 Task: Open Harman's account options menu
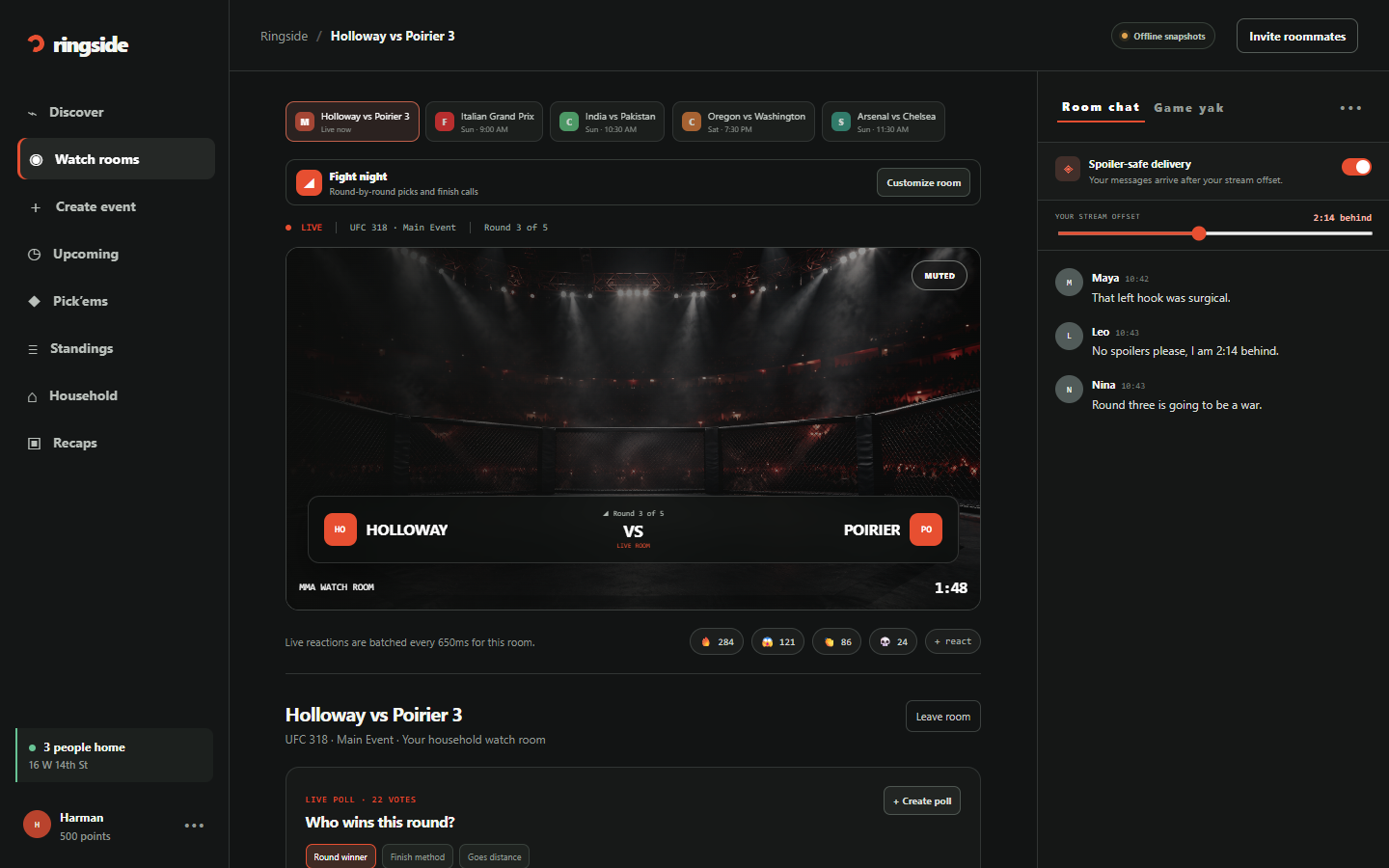194,826
